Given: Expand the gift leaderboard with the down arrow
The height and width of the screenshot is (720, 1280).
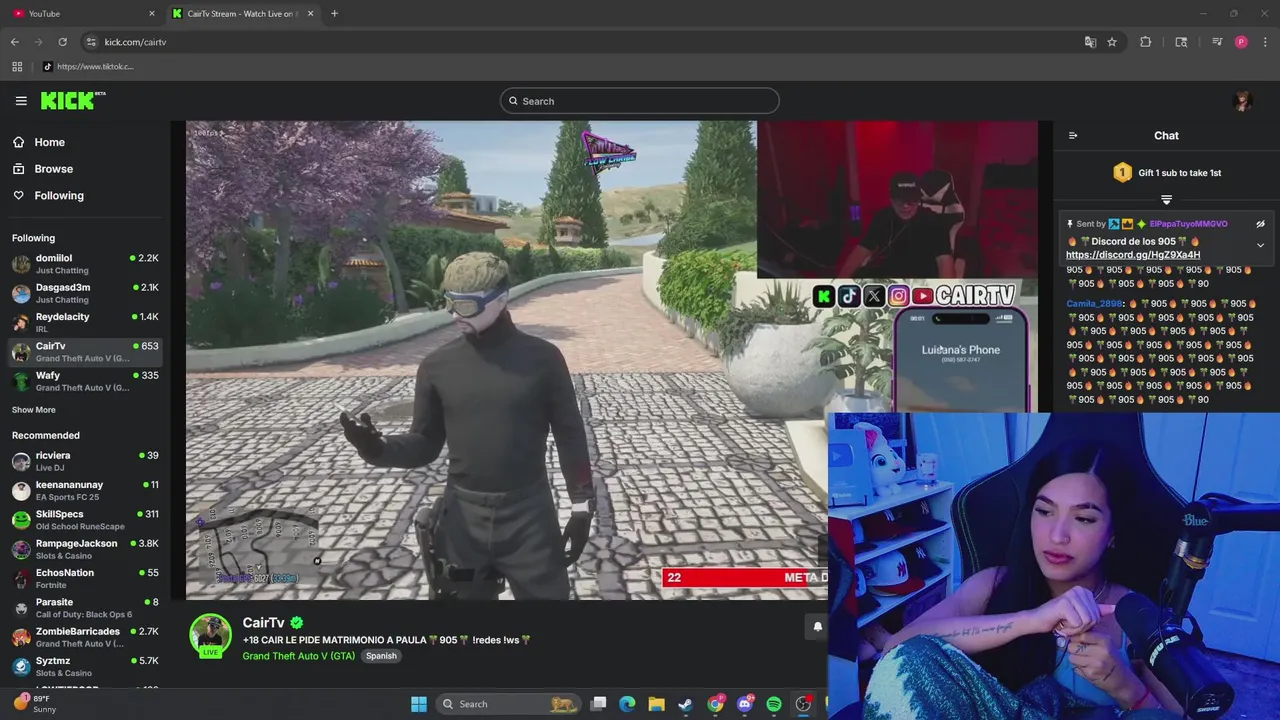Looking at the screenshot, I should point(1166,200).
